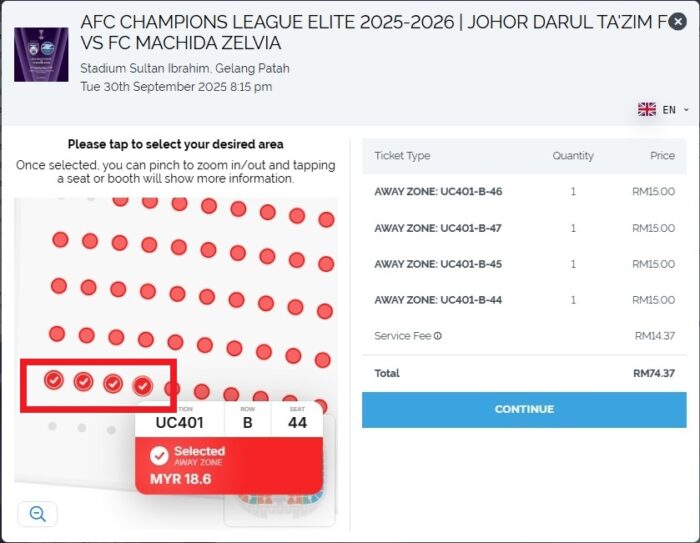Click the red Selected AWAY ZONE seat card
The image size is (700, 543).
pyautogui.click(x=228, y=465)
